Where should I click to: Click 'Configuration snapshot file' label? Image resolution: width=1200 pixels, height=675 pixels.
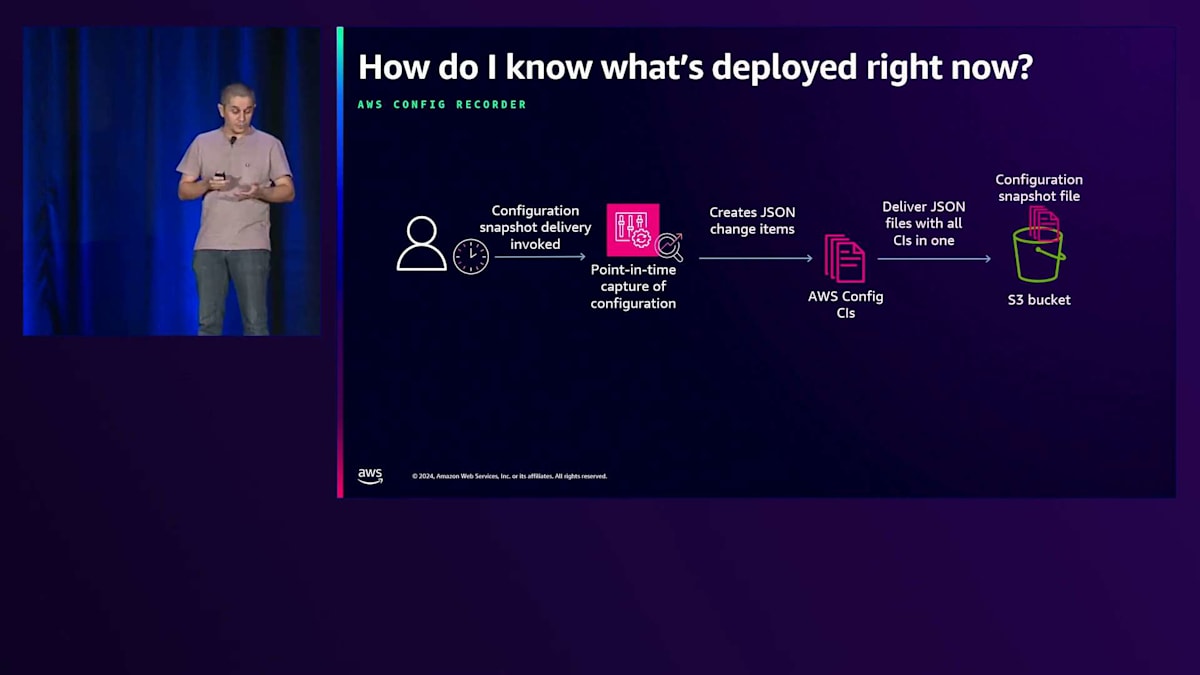click(1039, 188)
